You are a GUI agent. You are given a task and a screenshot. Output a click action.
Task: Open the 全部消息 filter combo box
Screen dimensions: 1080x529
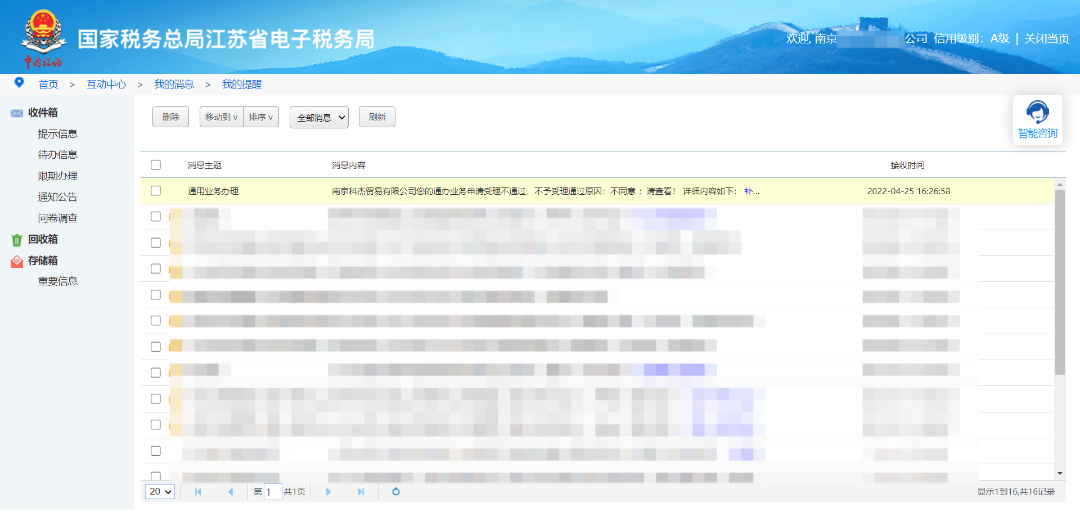click(319, 117)
